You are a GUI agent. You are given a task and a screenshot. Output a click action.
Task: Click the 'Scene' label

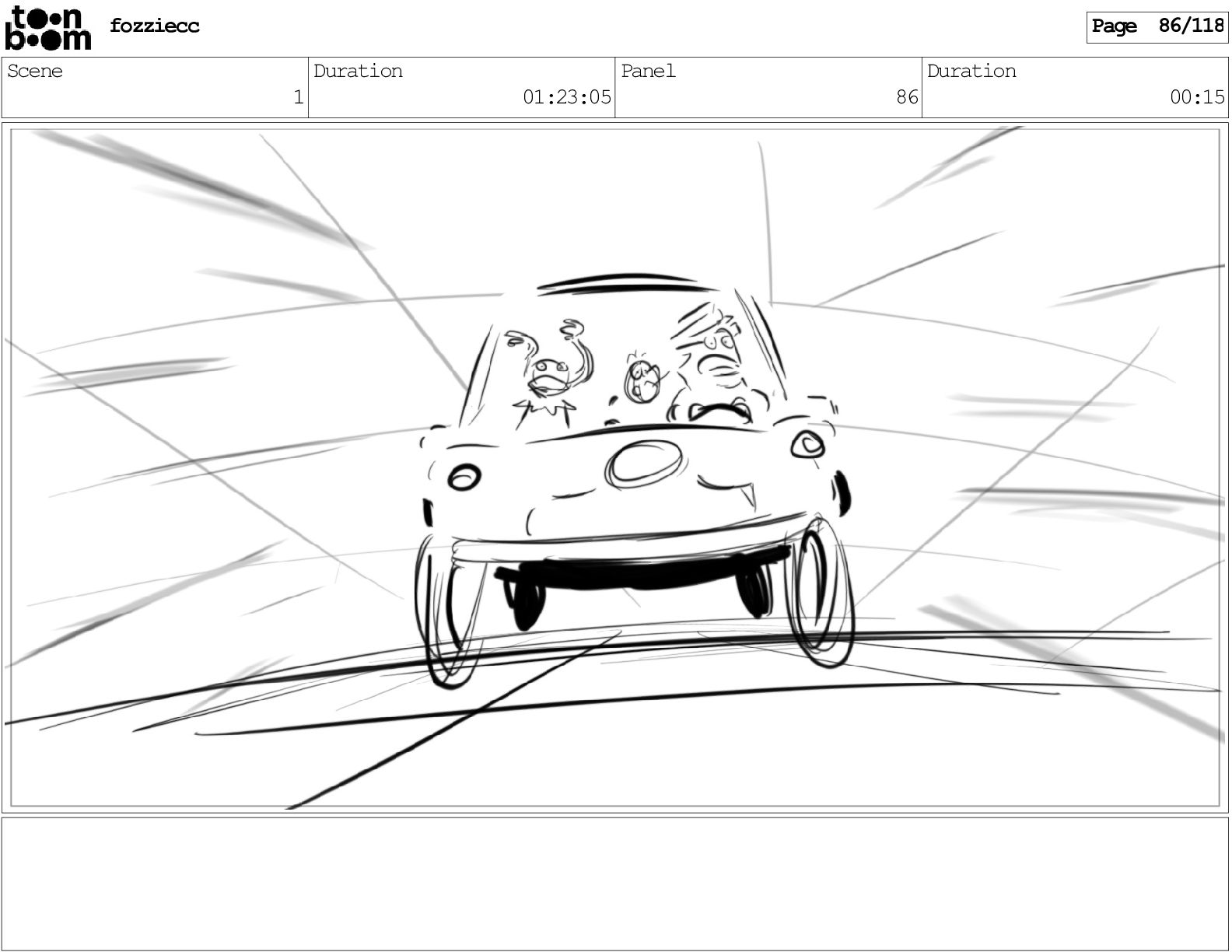point(35,72)
